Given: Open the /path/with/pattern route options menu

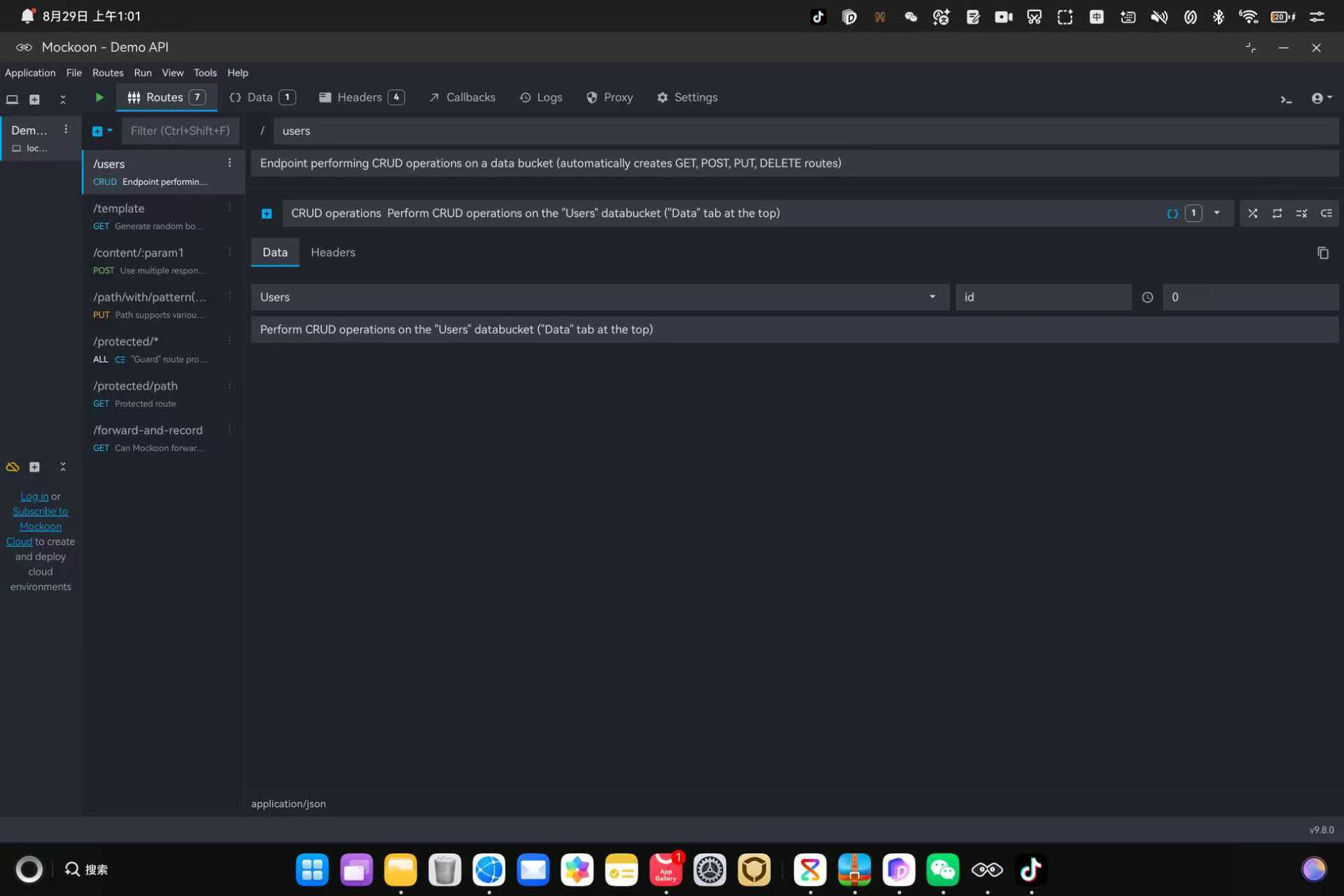Looking at the screenshot, I should [x=230, y=296].
